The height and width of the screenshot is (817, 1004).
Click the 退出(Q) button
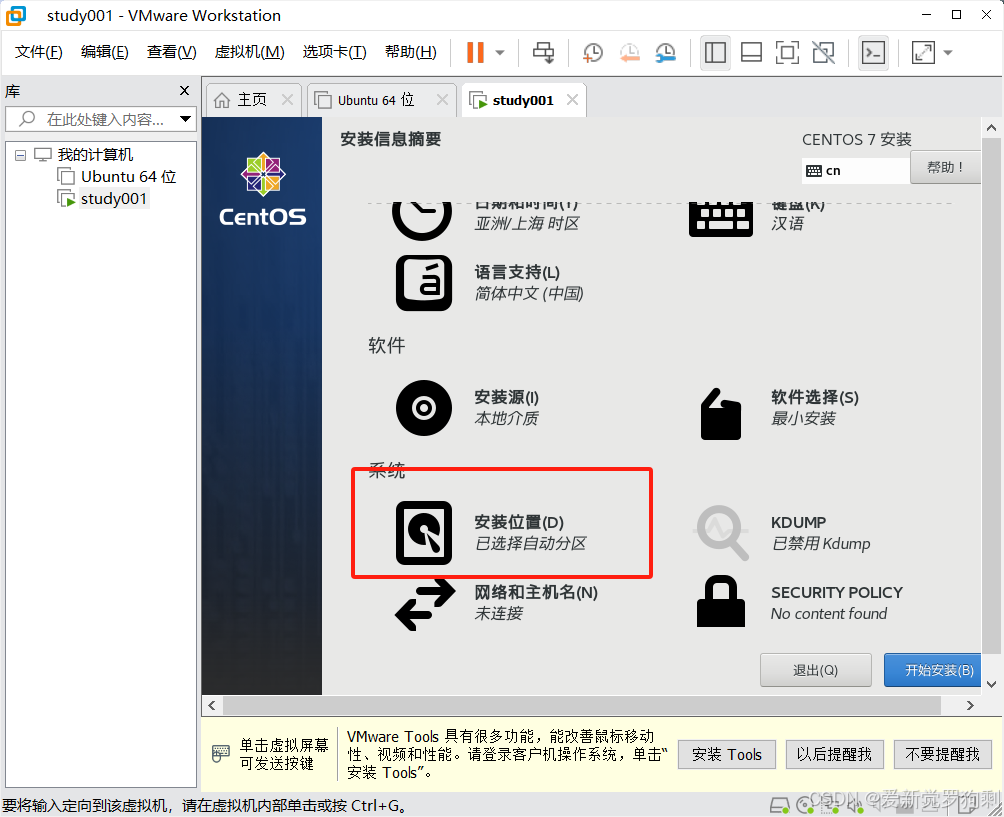click(x=815, y=670)
